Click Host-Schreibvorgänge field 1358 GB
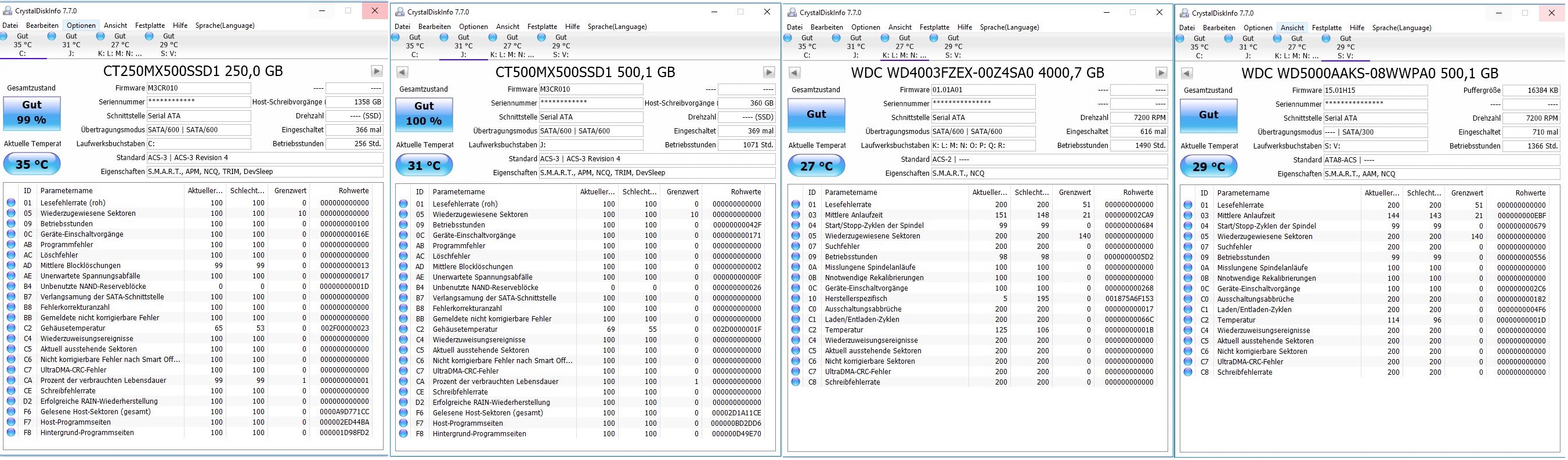 [x=354, y=102]
